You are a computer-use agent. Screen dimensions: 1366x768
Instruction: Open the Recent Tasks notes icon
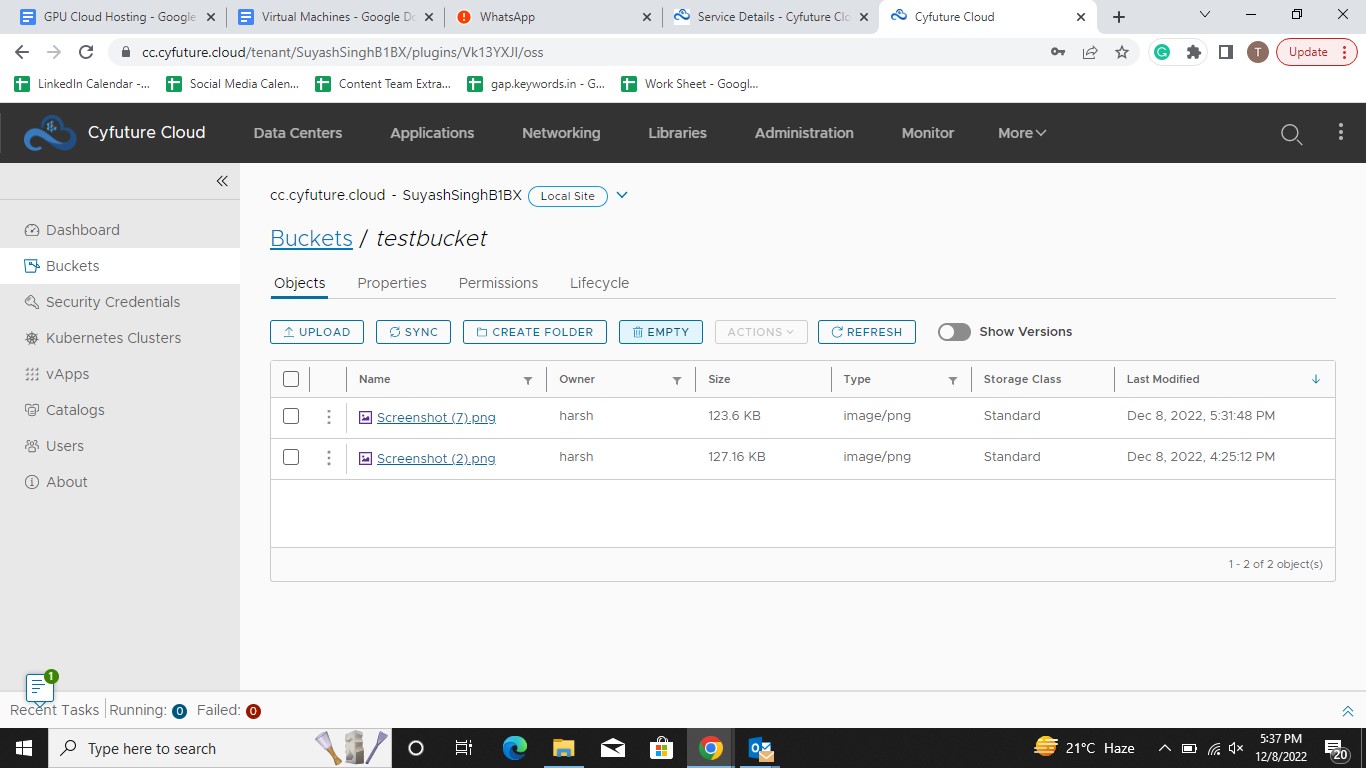(40, 688)
